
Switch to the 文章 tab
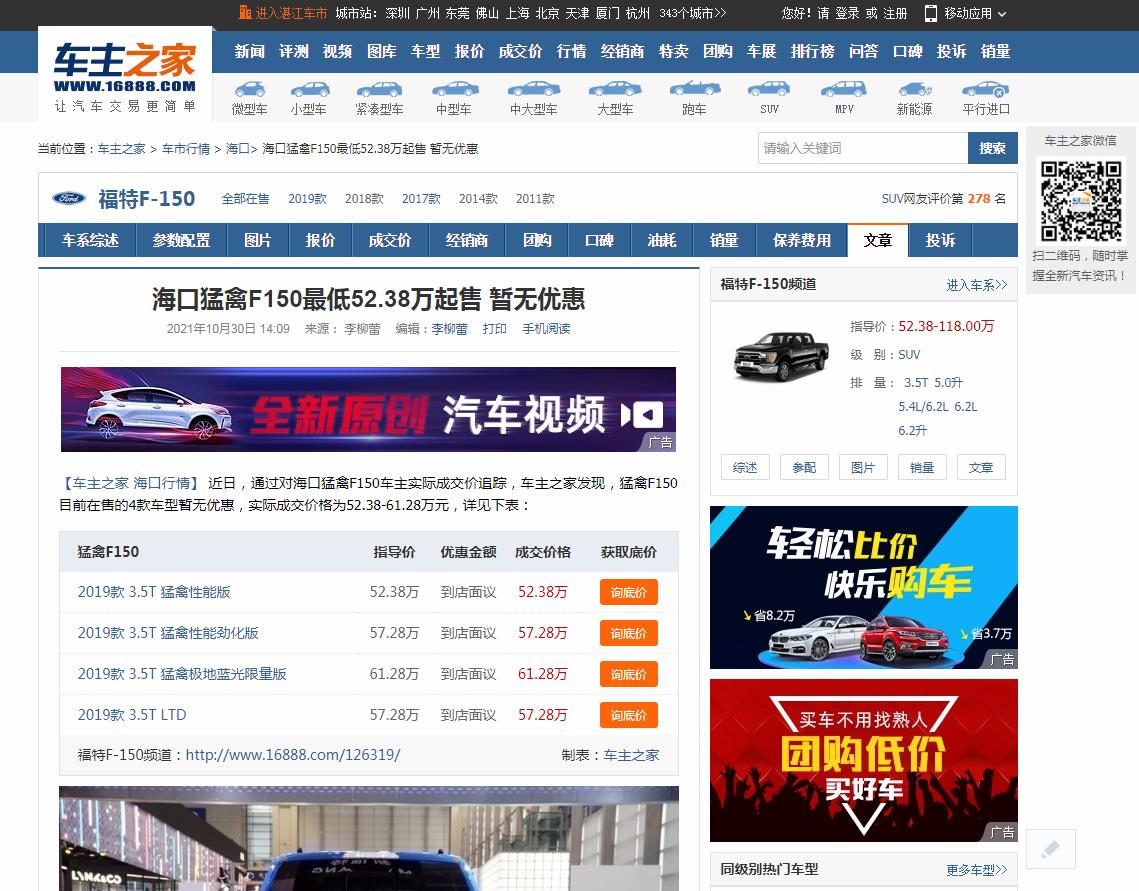(877, 240)
